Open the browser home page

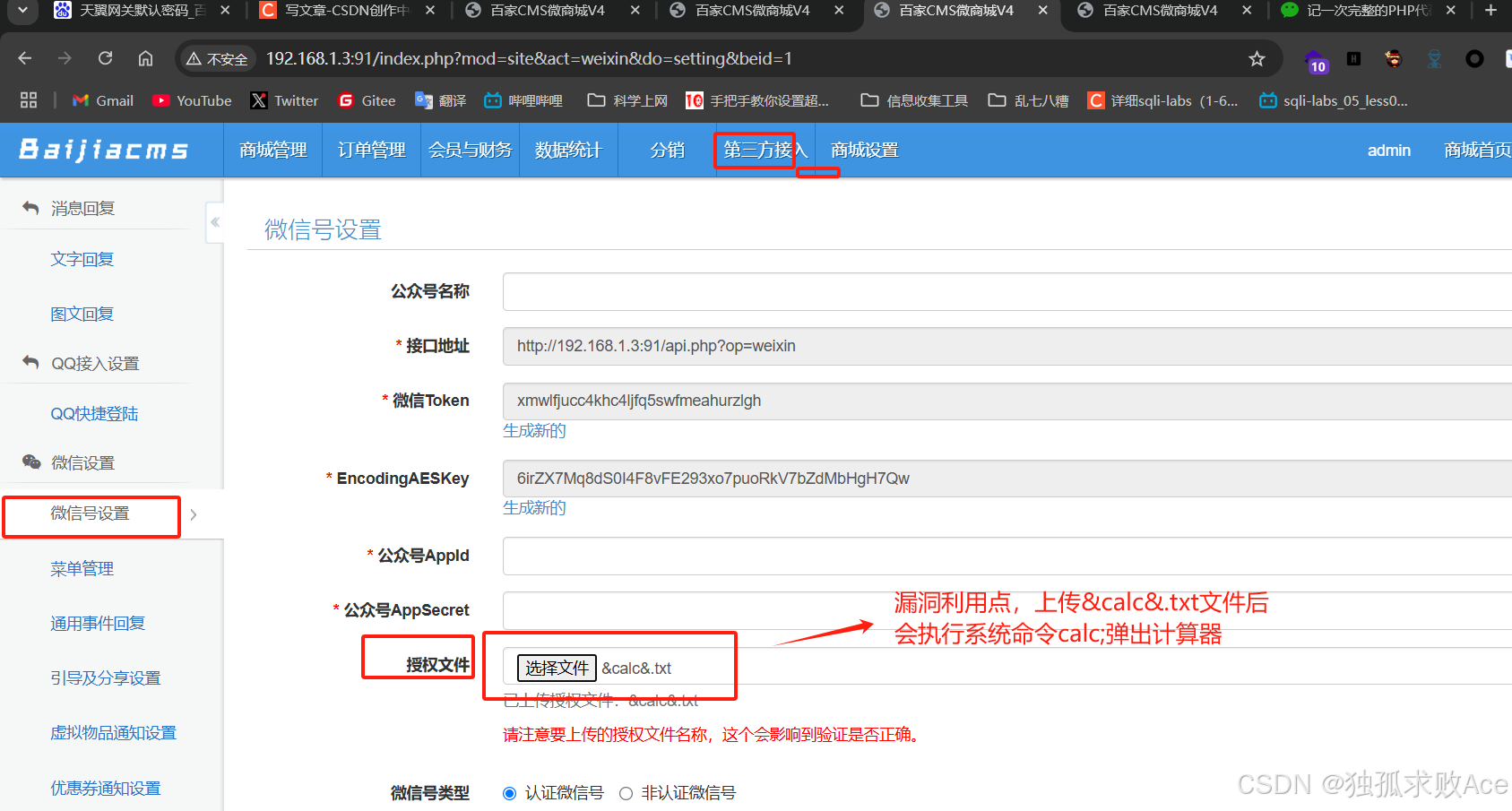click(x=145, y=57)
